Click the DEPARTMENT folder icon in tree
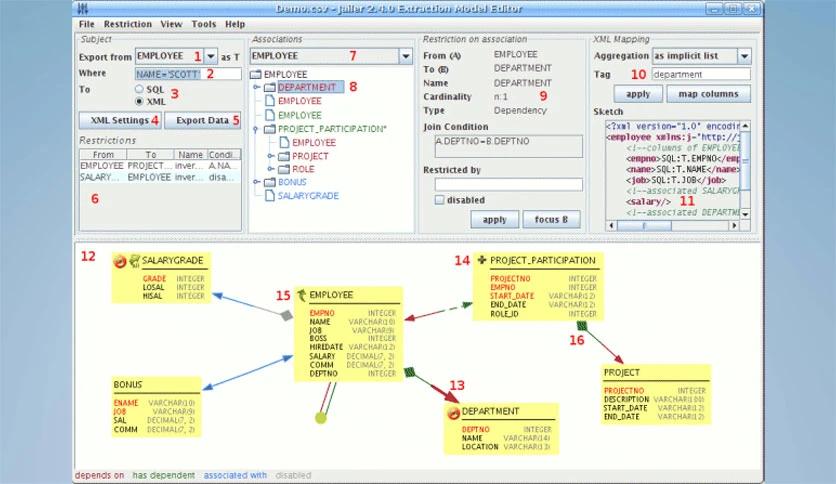This screenshot has height=484, width=836. coord(270,87)
